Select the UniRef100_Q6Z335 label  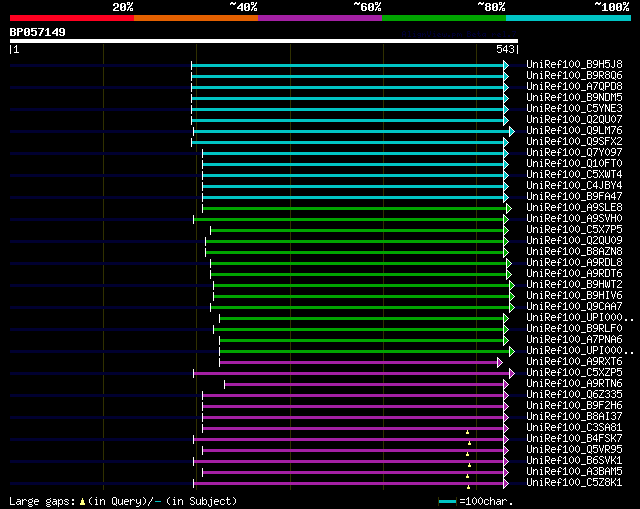point(574,395)
